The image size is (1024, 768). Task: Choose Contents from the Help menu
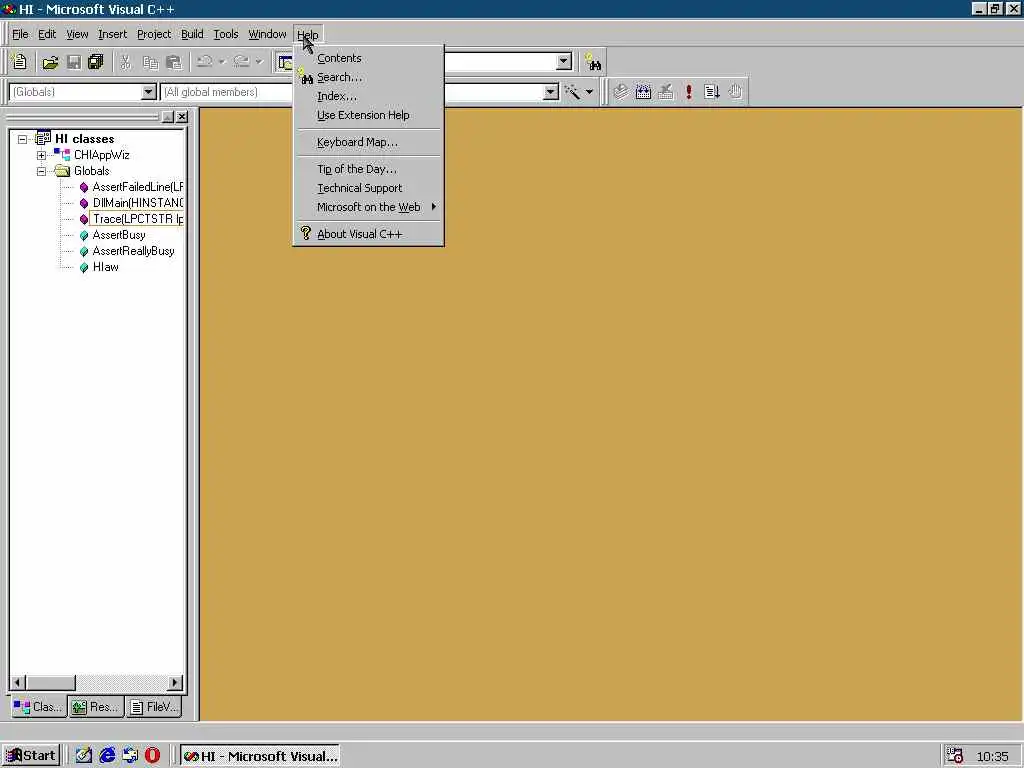[369, 58]
